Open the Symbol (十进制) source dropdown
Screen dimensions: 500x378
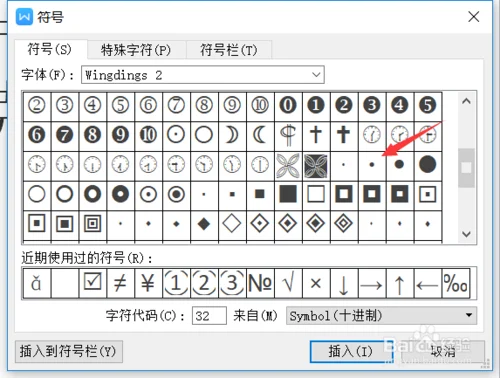[x=381, y=315]
